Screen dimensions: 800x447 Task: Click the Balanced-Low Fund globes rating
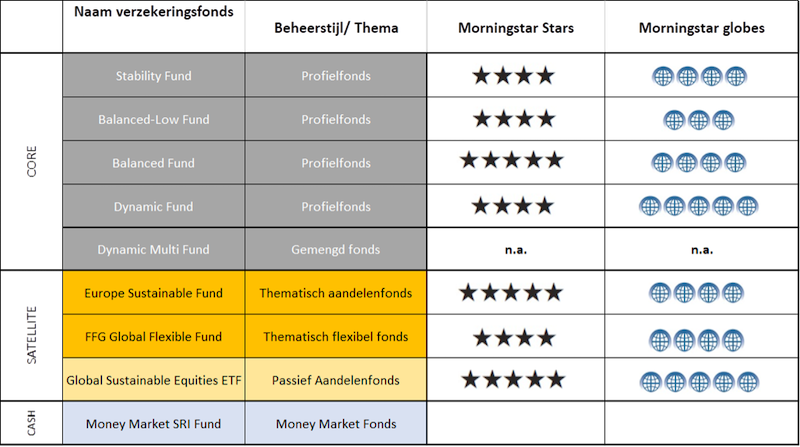tap(698, 120)
